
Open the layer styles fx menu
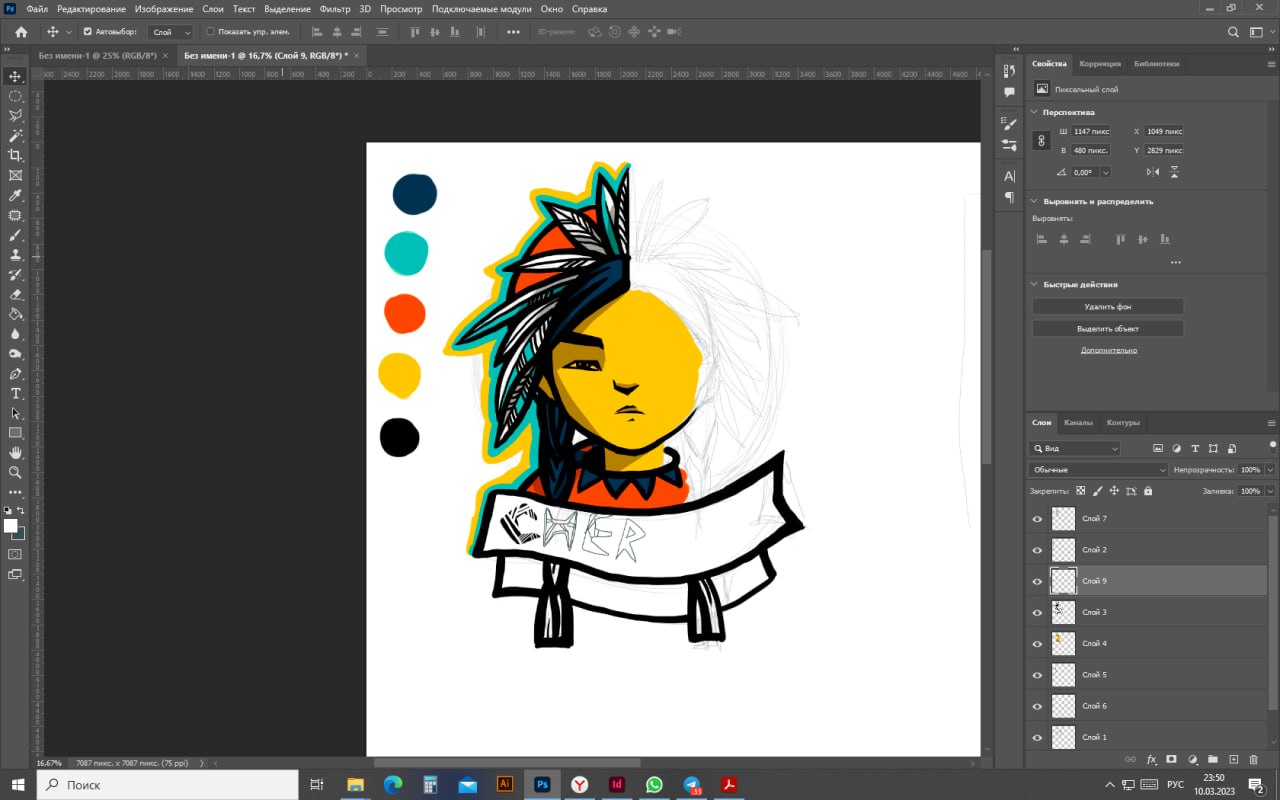click(x=1151, y=760)
